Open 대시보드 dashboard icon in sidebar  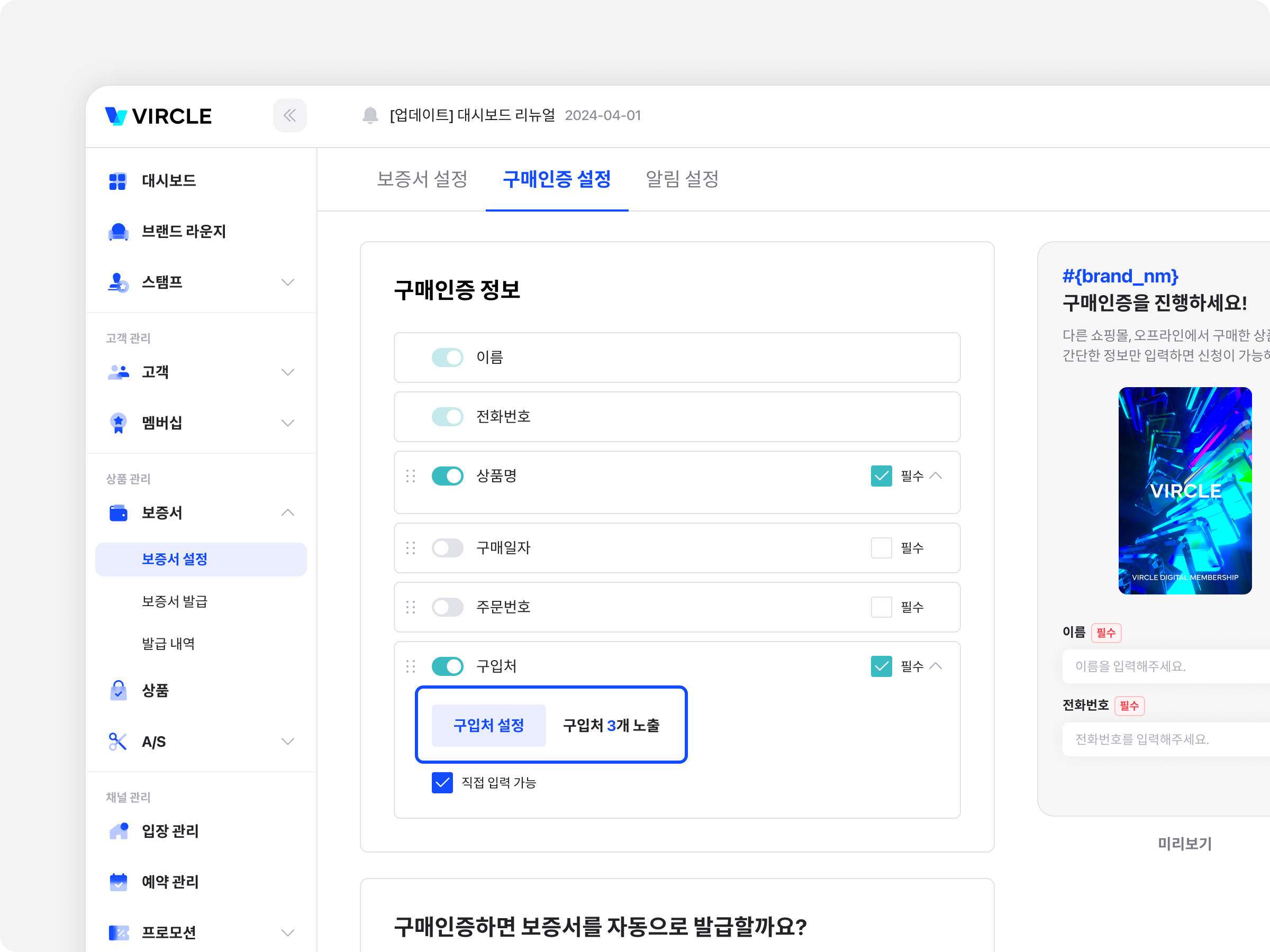click(x=117, y=181)
